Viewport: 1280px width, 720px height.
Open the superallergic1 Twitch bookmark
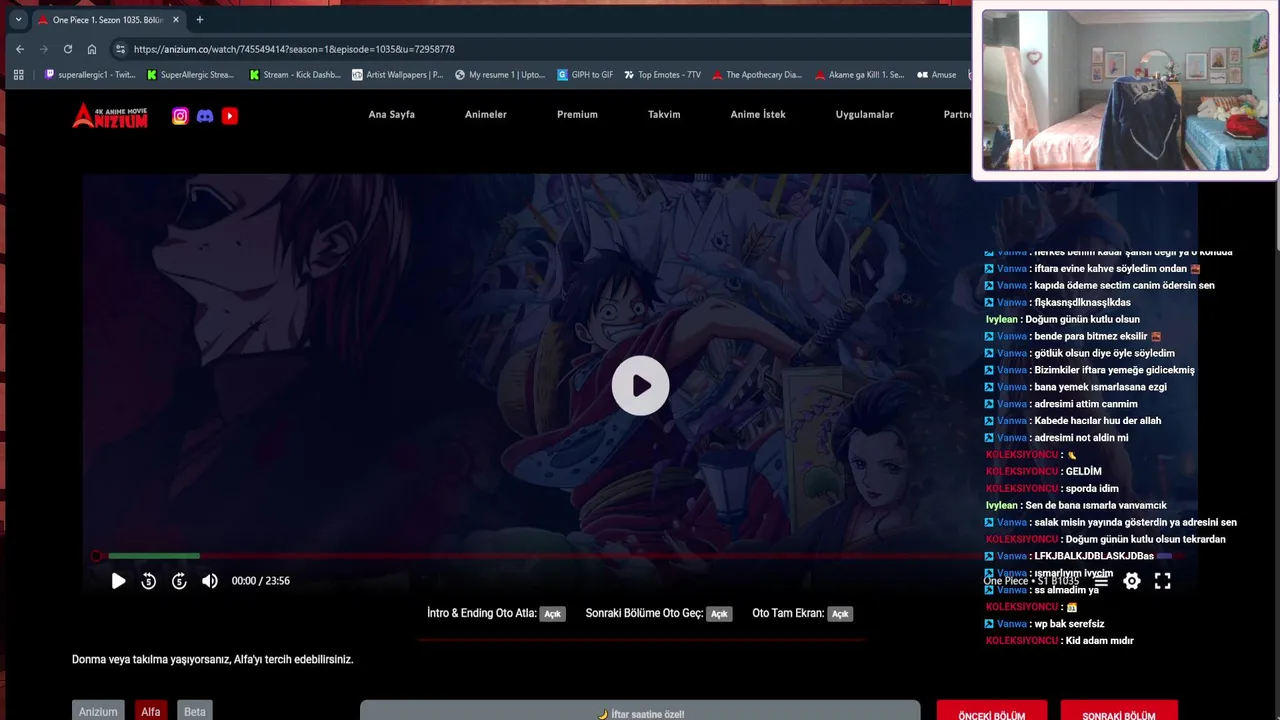(90, 74)
